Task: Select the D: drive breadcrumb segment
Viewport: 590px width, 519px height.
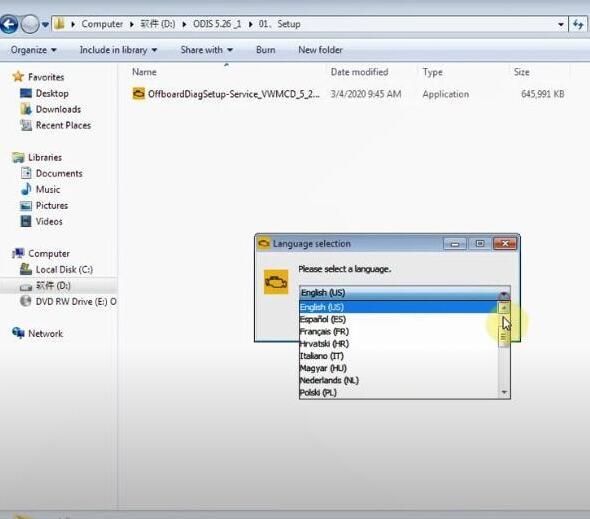Action: 158,24
